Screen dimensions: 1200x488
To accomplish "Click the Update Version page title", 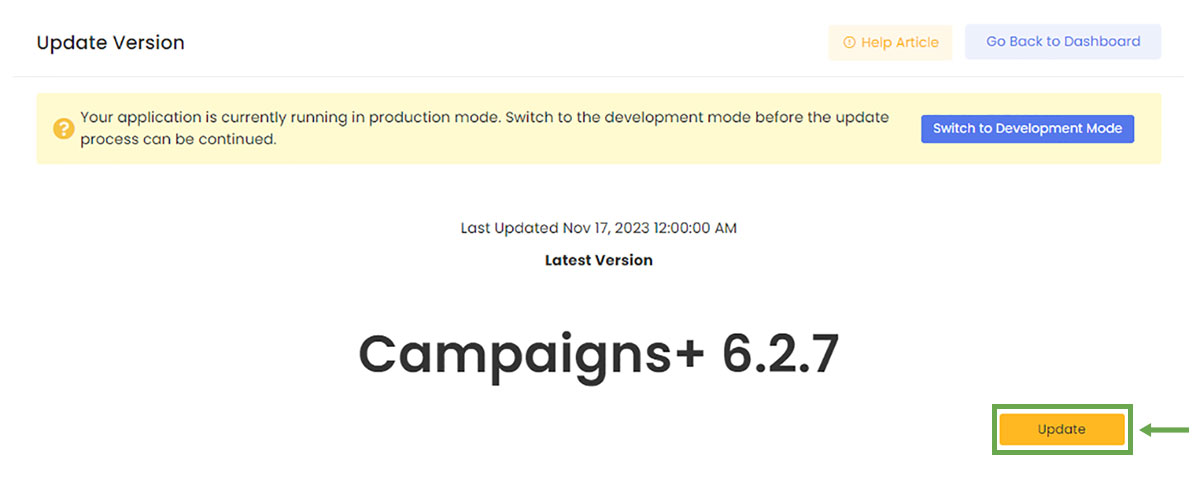I will click(x=110, y=43).
